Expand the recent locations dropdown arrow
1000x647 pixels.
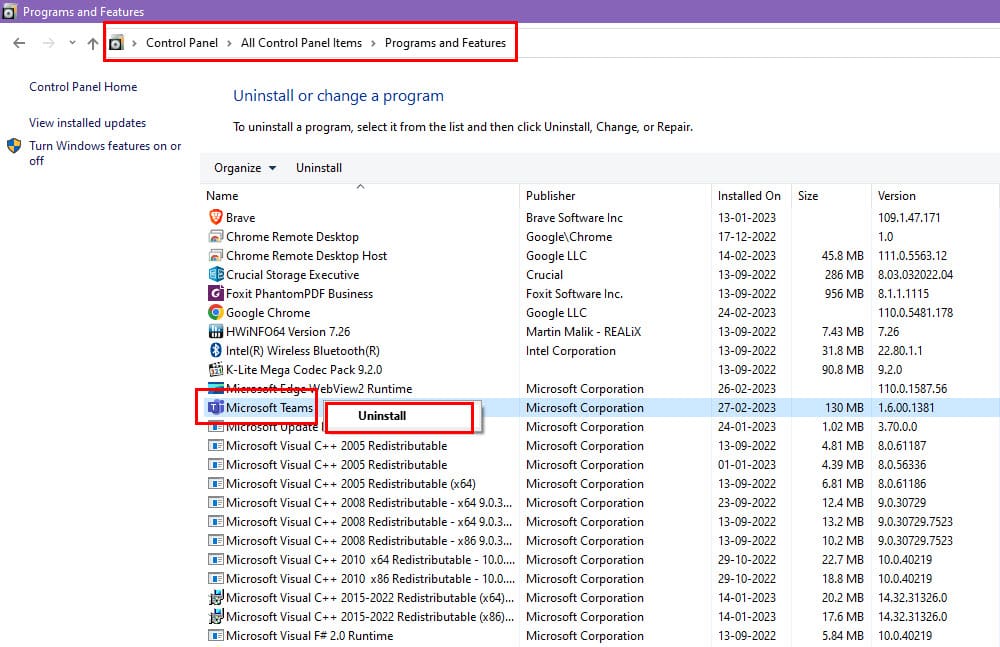72,44
